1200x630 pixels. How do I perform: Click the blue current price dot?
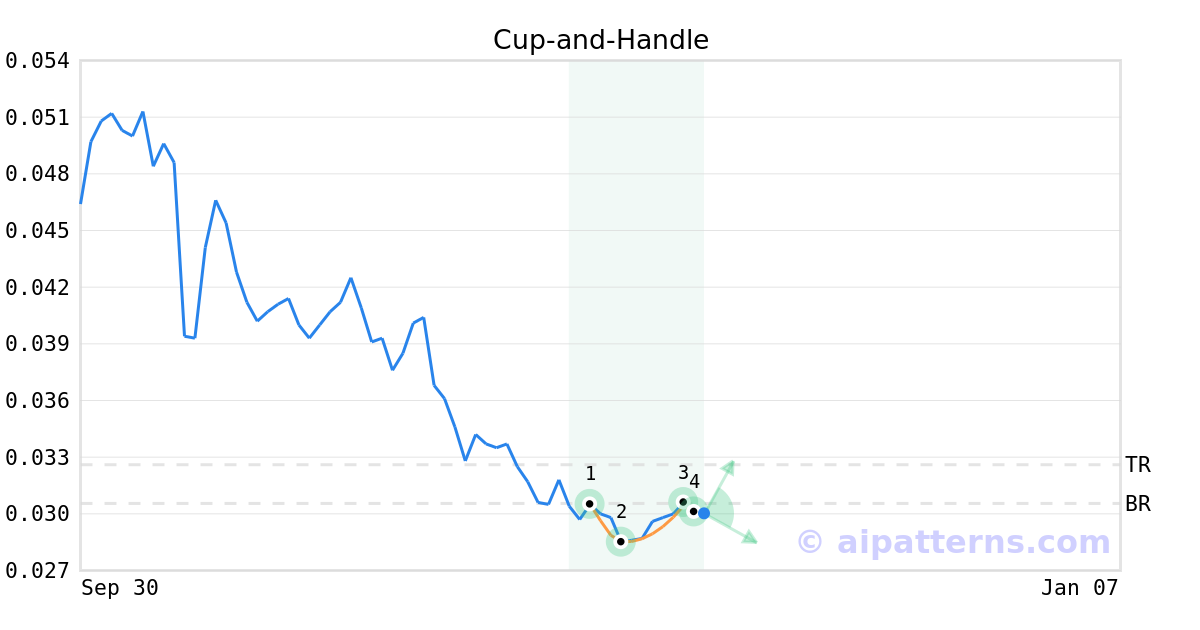tap(704, 513)
